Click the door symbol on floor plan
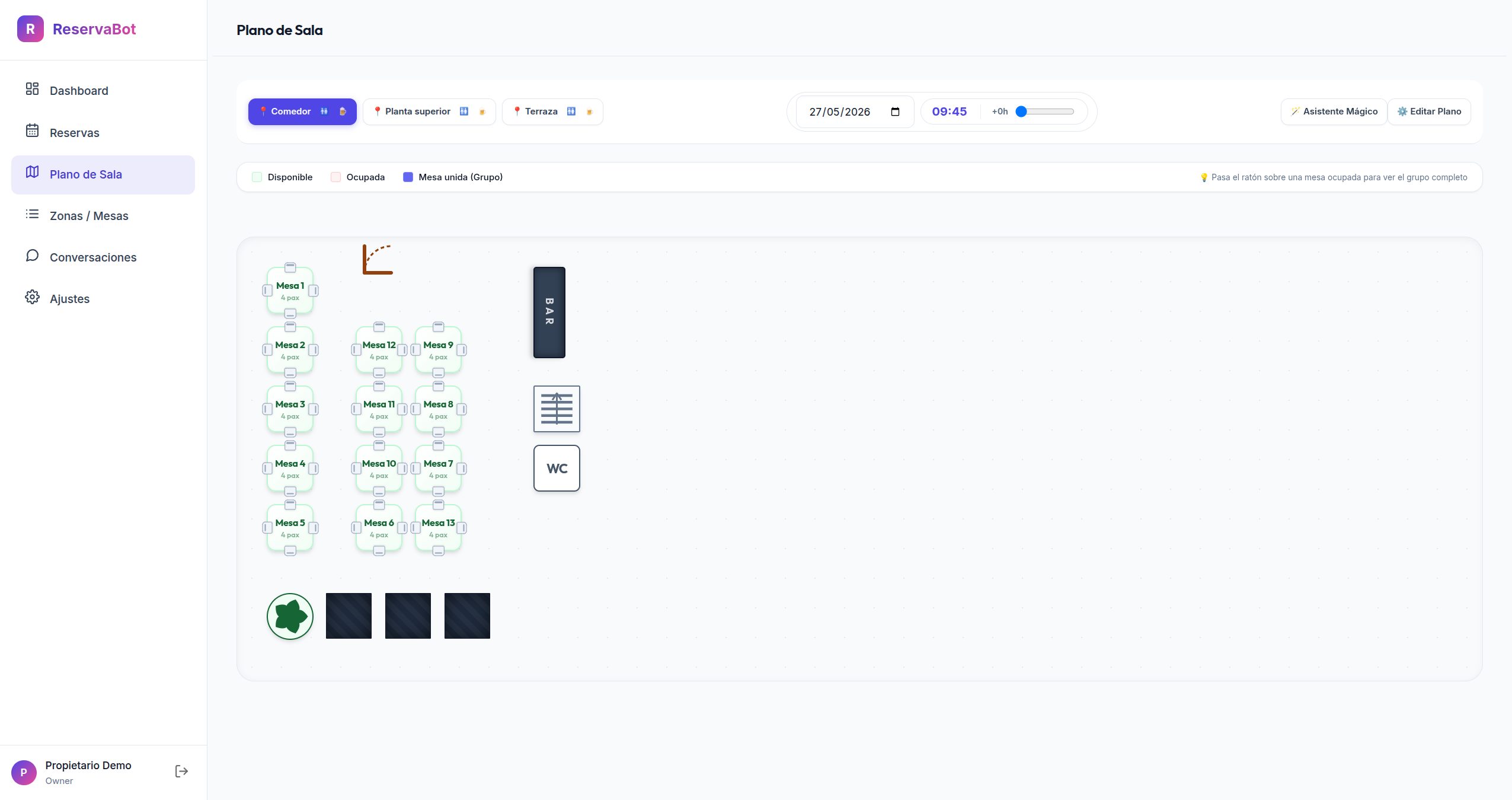 click(x=378, y=259)
